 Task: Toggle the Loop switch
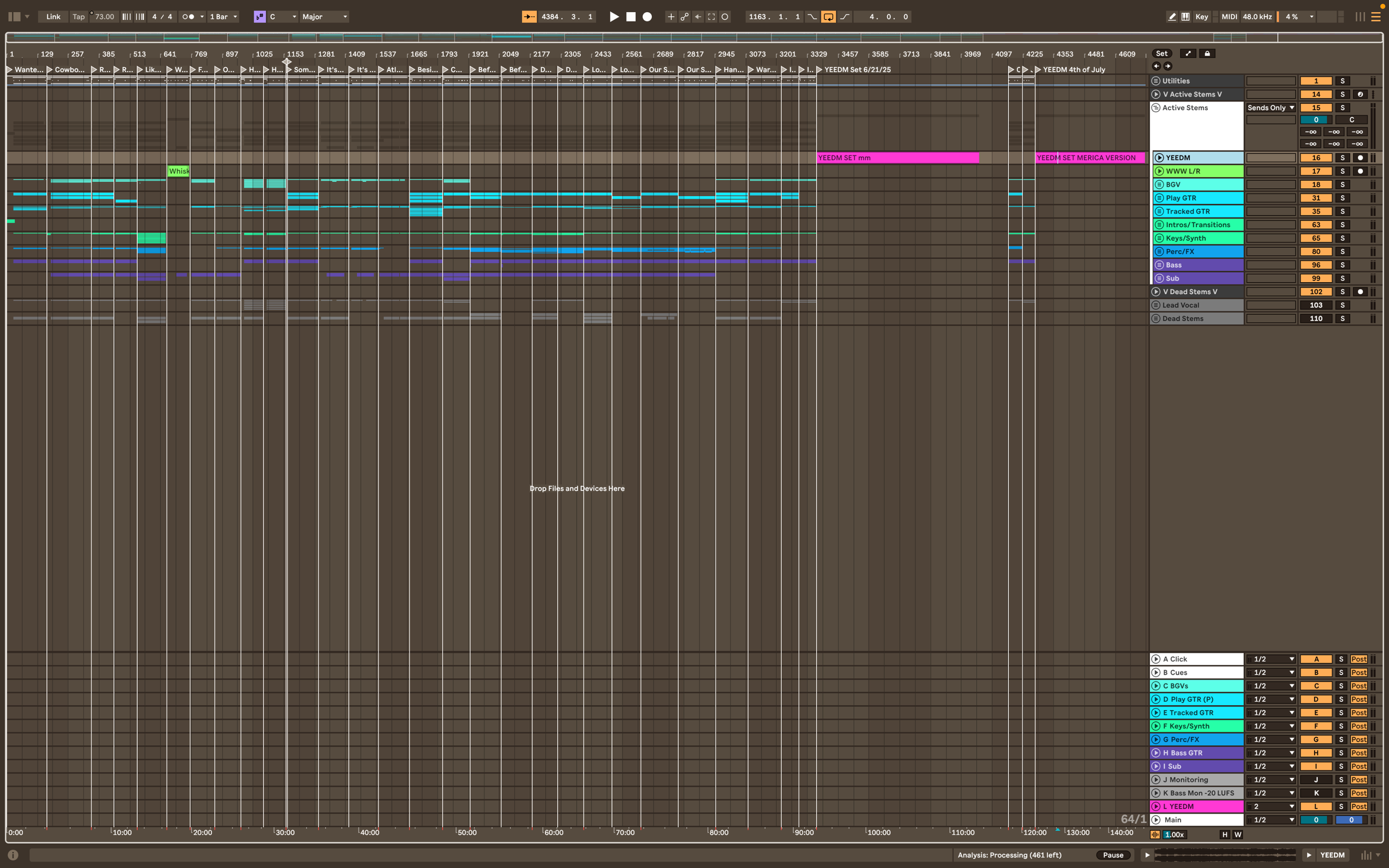(828, 17)
